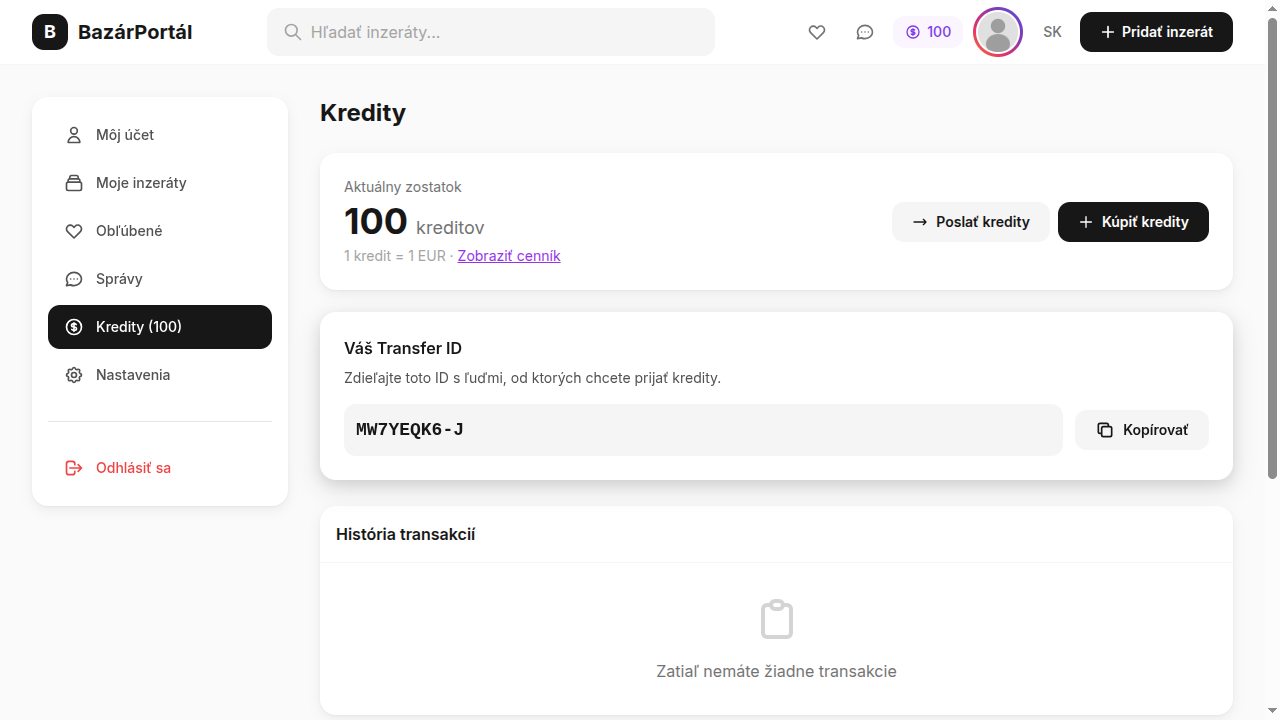Open the SK language selector
The width and height of the screenshot is (1280, 720).
(x=1052, y=31)
